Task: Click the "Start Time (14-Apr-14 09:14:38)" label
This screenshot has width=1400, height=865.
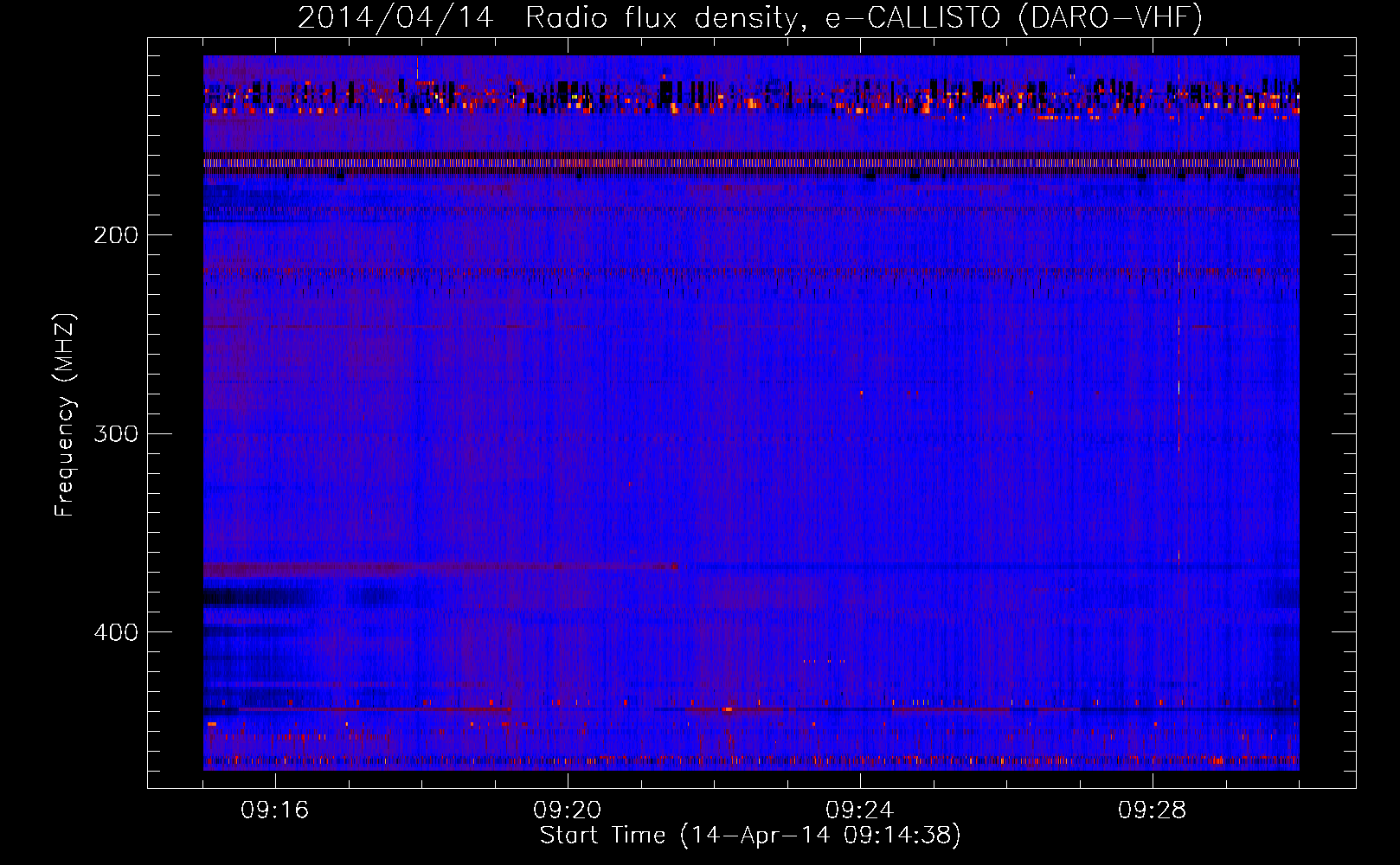Action: [750, 836]
